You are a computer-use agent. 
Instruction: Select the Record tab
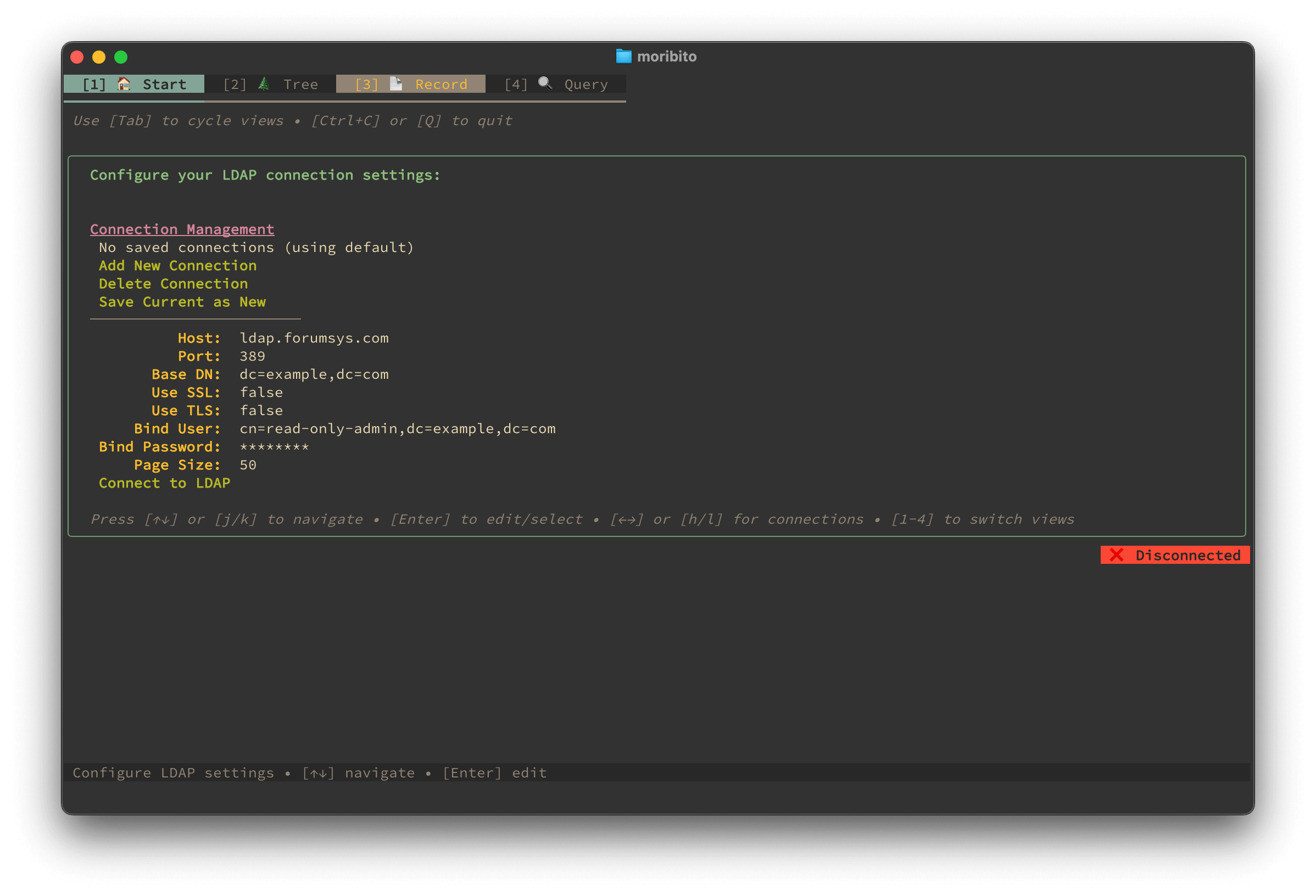(410, 85)
